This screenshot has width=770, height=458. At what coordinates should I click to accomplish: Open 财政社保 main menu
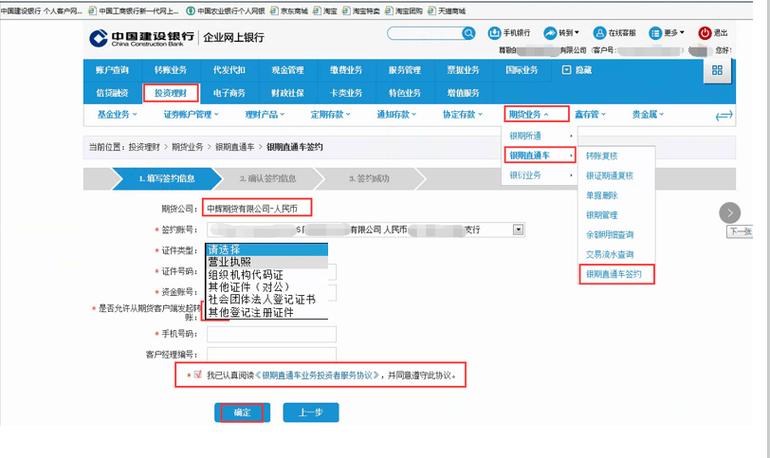(x=288, y=93)
